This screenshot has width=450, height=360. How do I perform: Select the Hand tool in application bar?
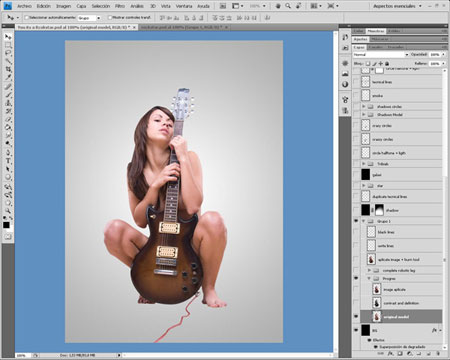click(x=278, y=6)
